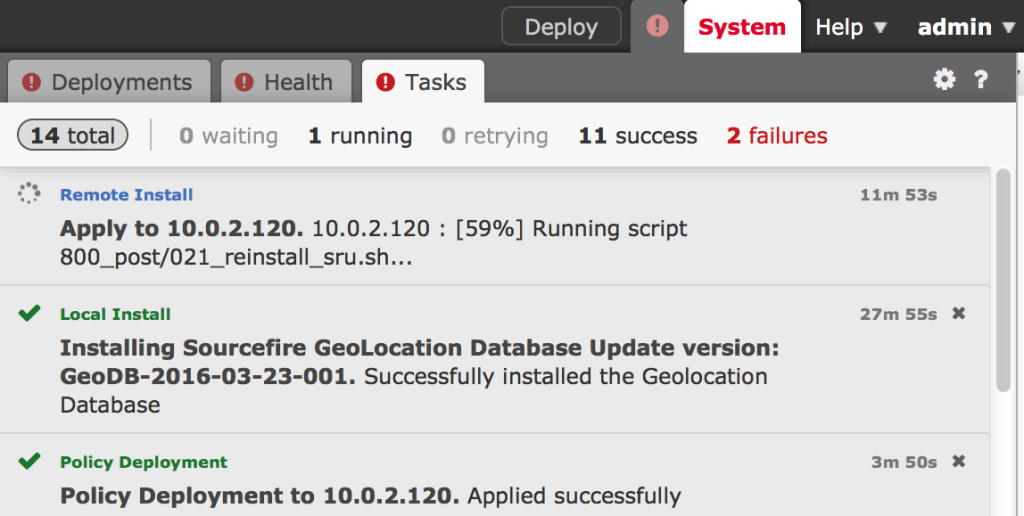Show only the 1 running task
This screenshot has height=516, width=1024.
pyautogui.click(x=360, y=136)
